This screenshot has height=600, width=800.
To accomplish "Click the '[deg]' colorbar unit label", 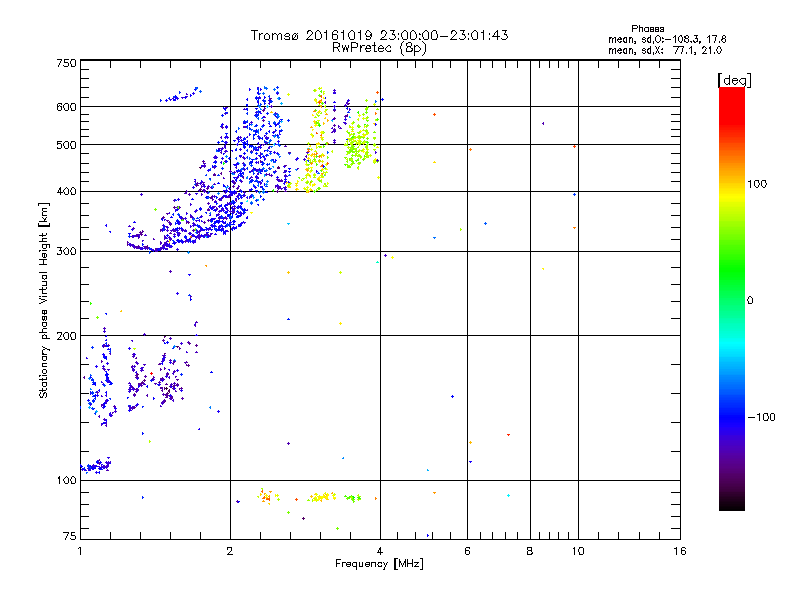I will pos(734,81).
